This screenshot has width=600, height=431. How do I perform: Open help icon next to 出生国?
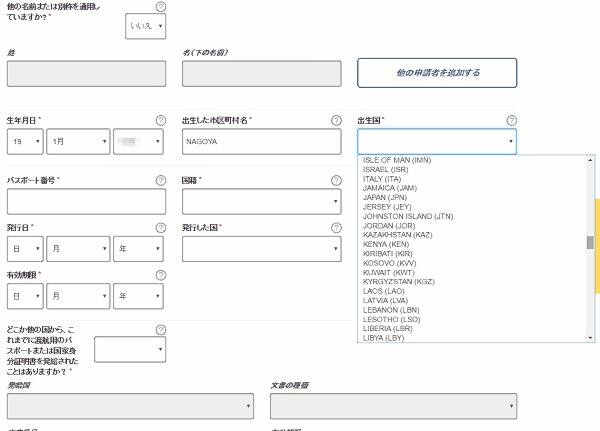pyautogui.click(x=511, y=120)
